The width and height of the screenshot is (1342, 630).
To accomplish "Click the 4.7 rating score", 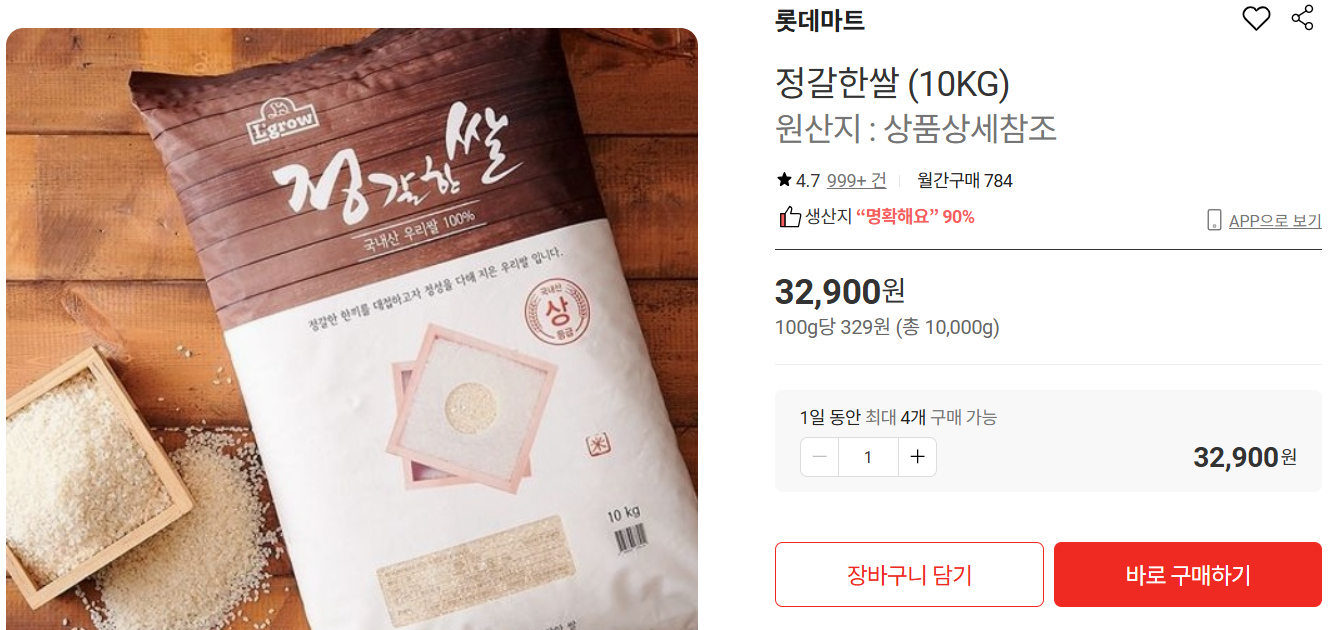I will (808, 181).
